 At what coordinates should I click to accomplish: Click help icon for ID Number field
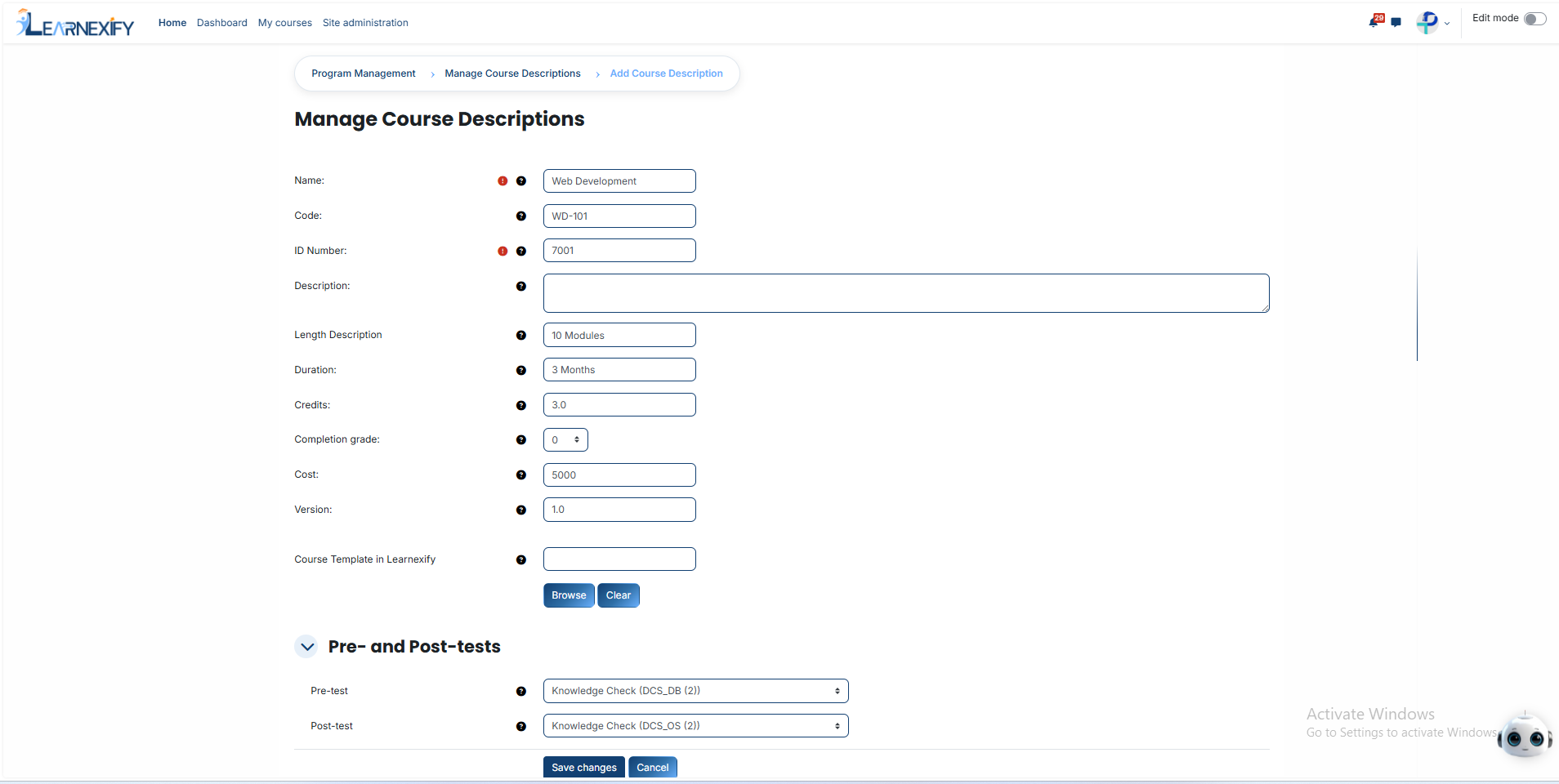(521, 252)
